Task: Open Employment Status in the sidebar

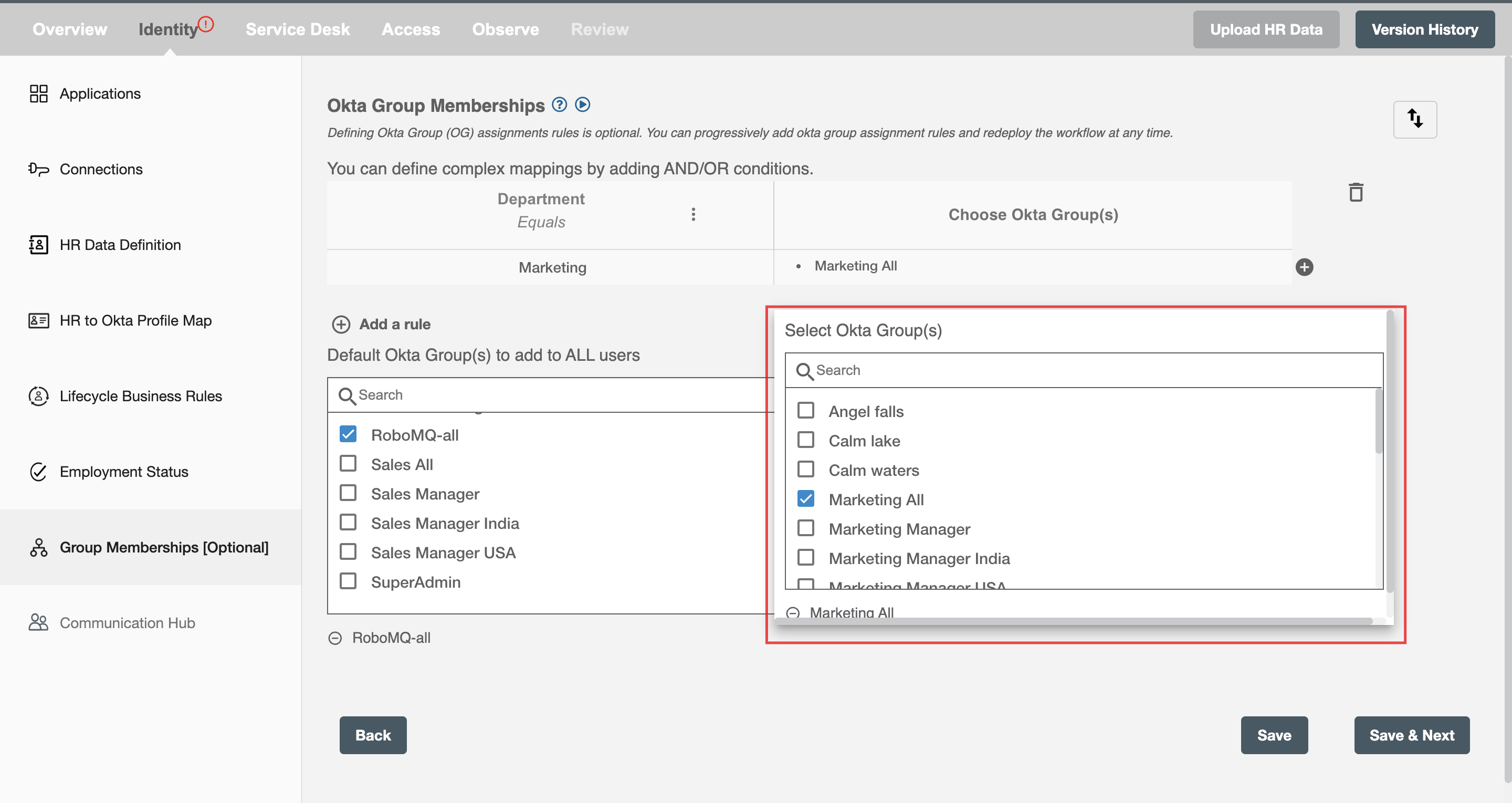Action: pyautogui.click(x=150, y=472)
